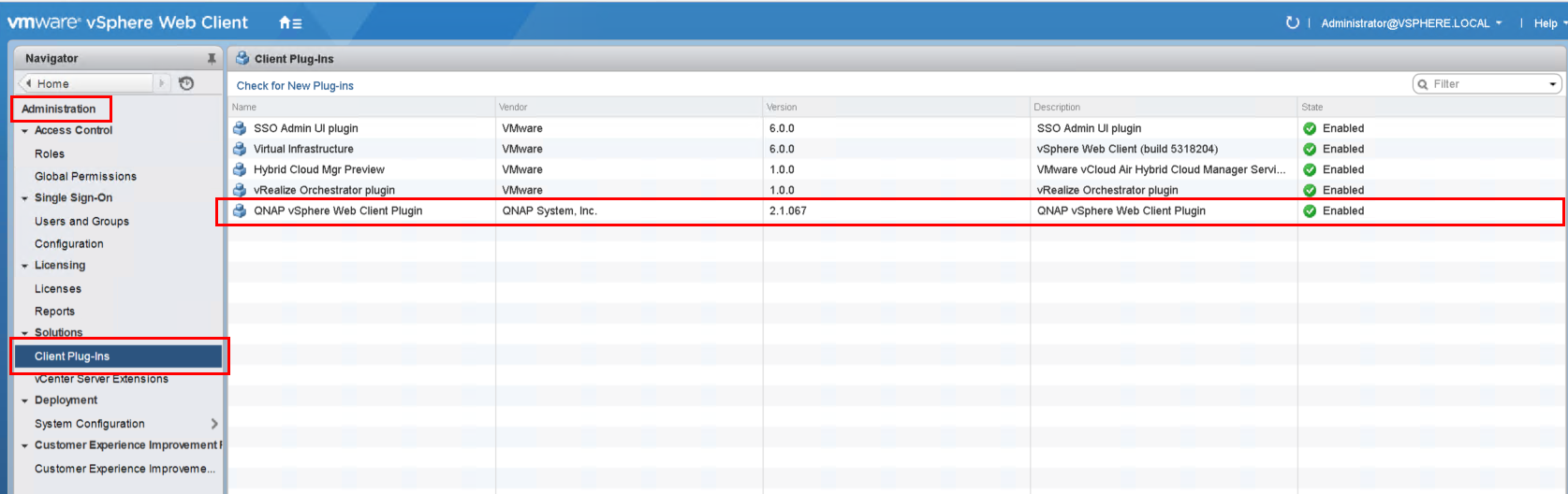Viewport: 1568px width, 494px height.
Task: Collapse the Deployment section
Action: click(x=25, y=400)
